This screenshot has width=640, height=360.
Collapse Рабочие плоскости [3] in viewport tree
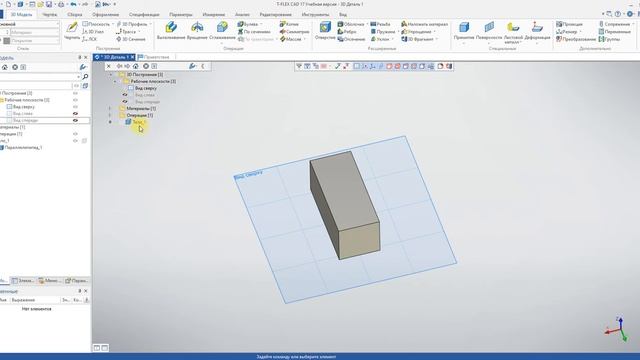115,81
